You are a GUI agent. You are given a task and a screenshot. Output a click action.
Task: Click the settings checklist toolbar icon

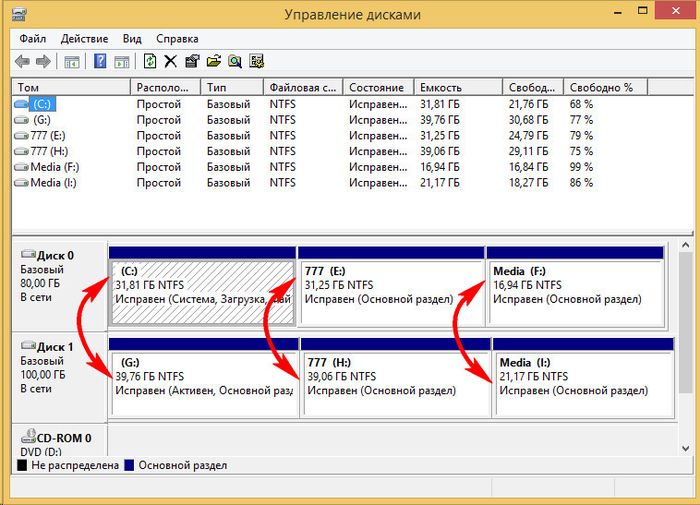click(x=257, y=61)
